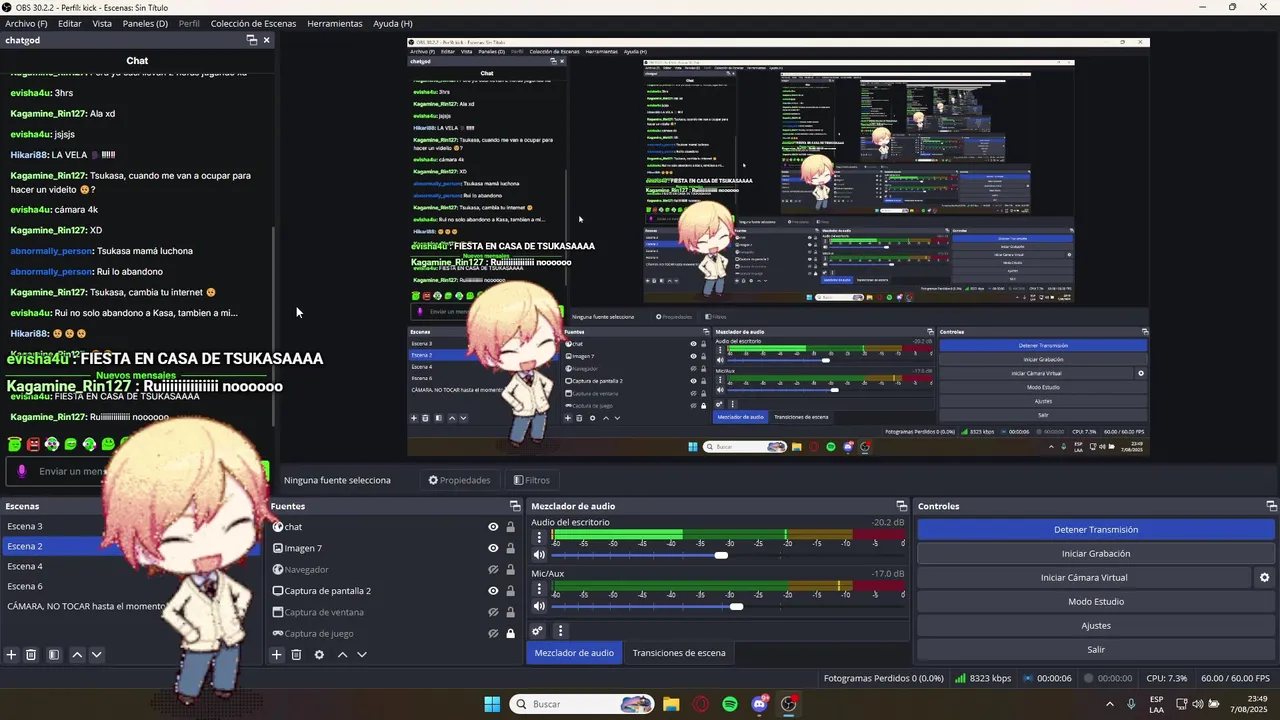Open audio mixer menu dots beside gears
Viewport: 1280px width, 720px height.
click(560, 631)
